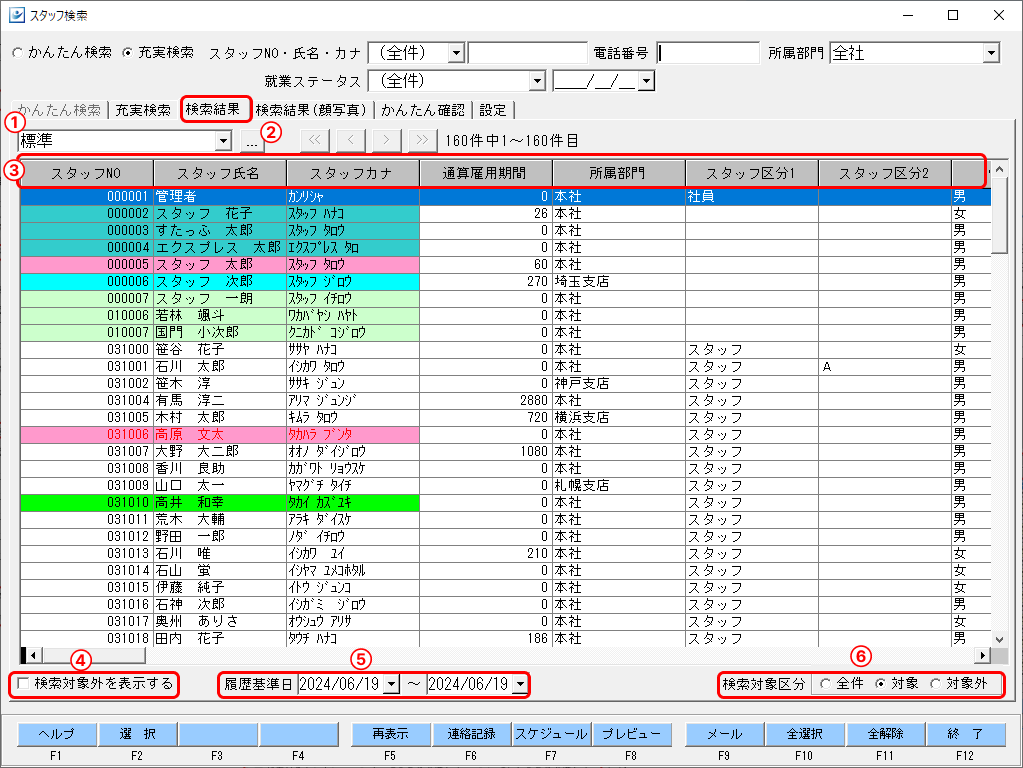Switch to the 設定 tab

pos(493,110)
